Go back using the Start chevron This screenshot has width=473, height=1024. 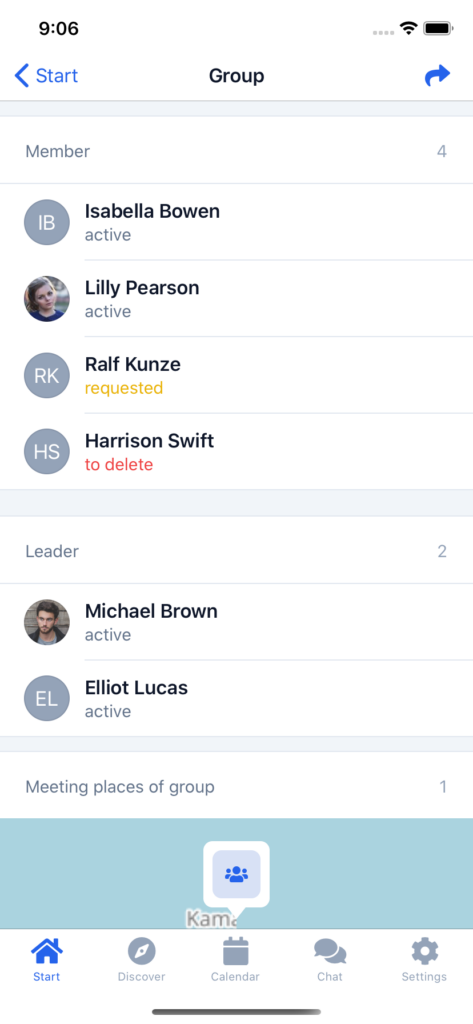click(22, 76)
